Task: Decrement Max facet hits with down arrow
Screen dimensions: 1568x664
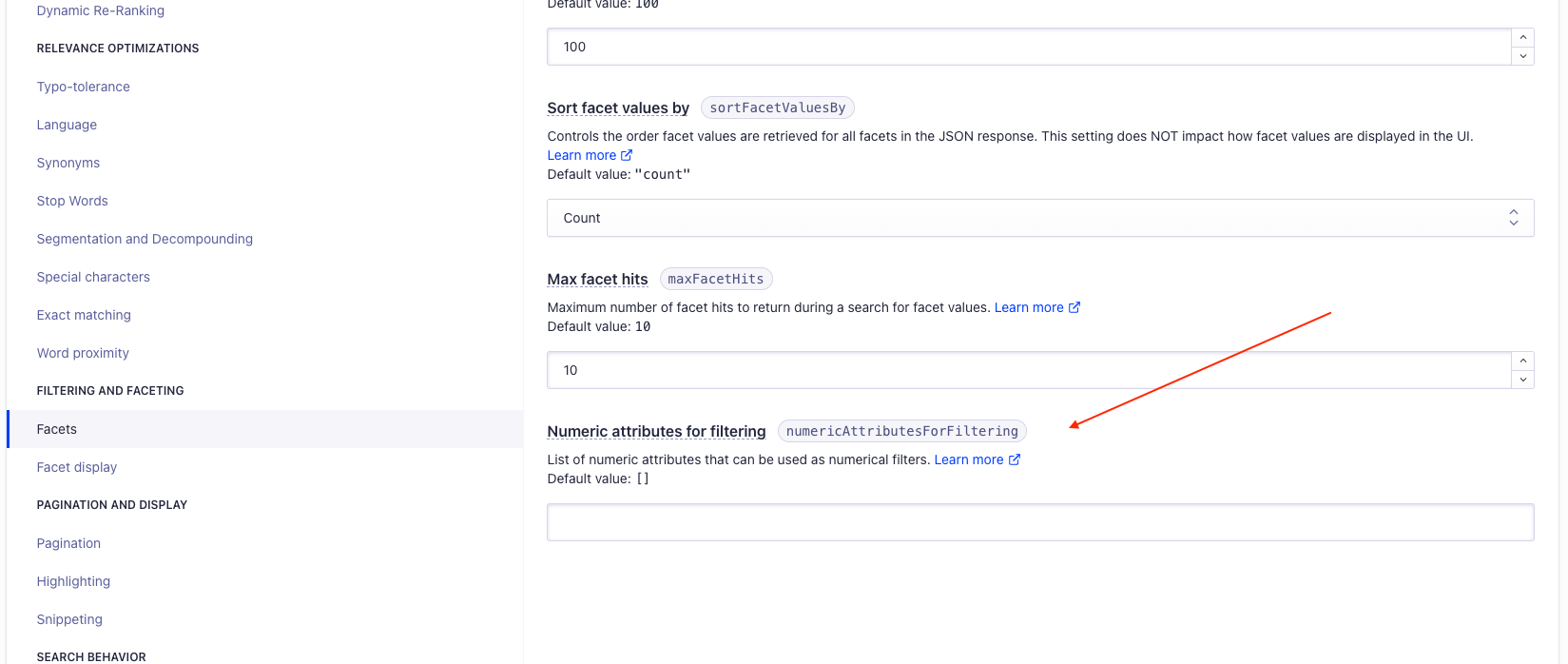Action: pos(1522,380)
